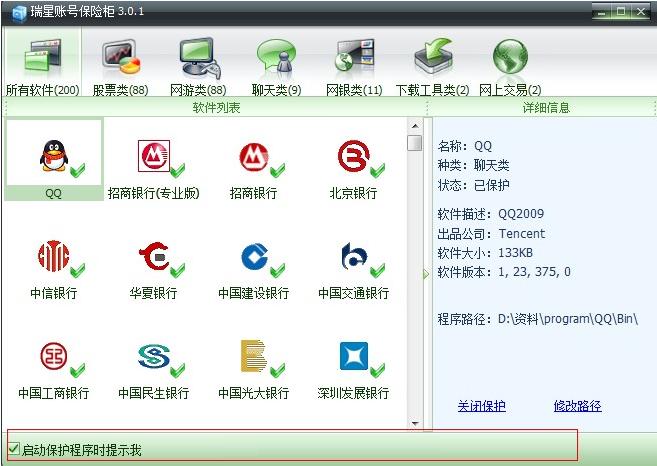Select the 中国光大银行 icon
The image size is (657, 466).
pyautogui.click(x=253, y=356)
